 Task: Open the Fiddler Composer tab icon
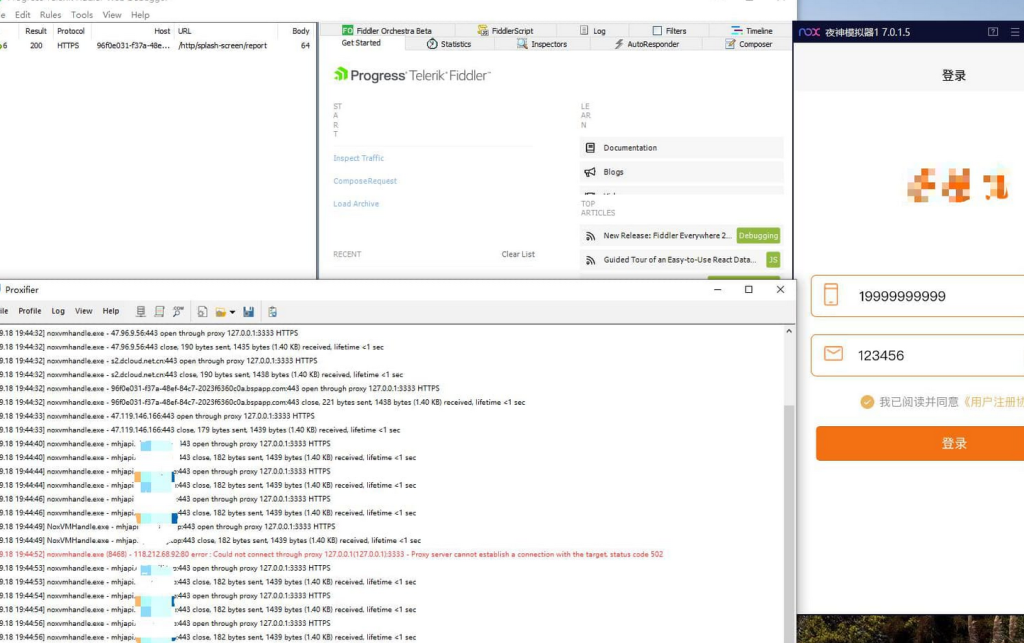pos(730,44)
